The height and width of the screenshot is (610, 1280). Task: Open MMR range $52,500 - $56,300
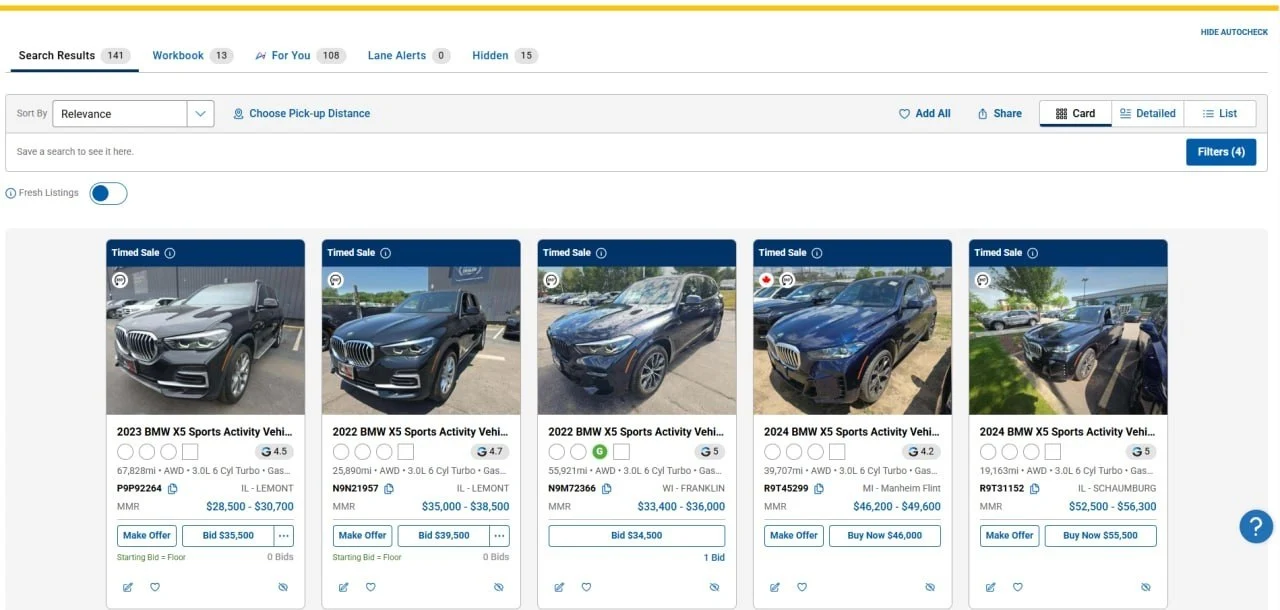pos(1112,507)
